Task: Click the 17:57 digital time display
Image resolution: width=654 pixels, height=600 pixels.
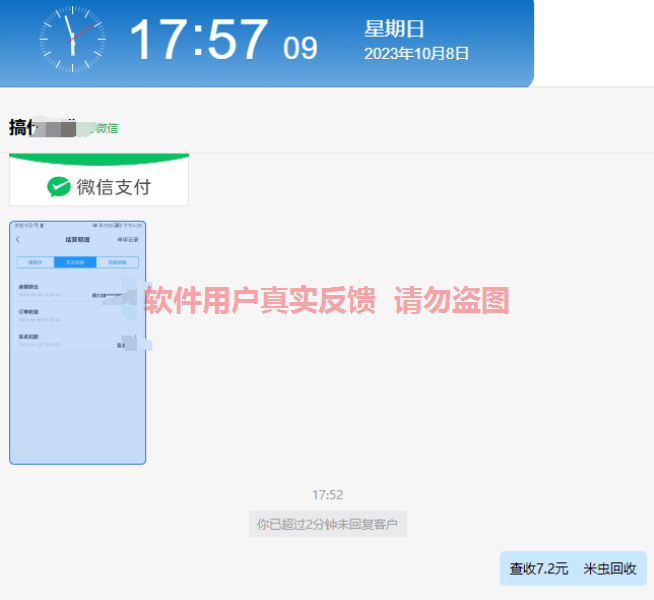Action: click(199, 40)
